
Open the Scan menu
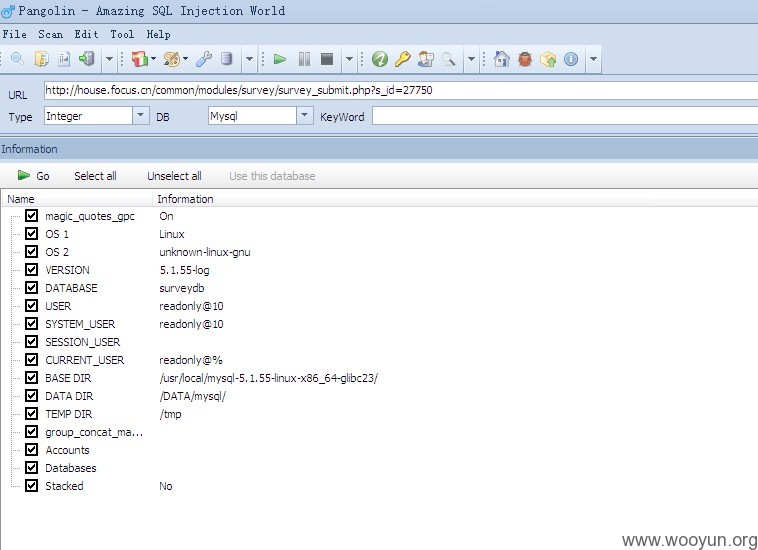click(50, 34)
